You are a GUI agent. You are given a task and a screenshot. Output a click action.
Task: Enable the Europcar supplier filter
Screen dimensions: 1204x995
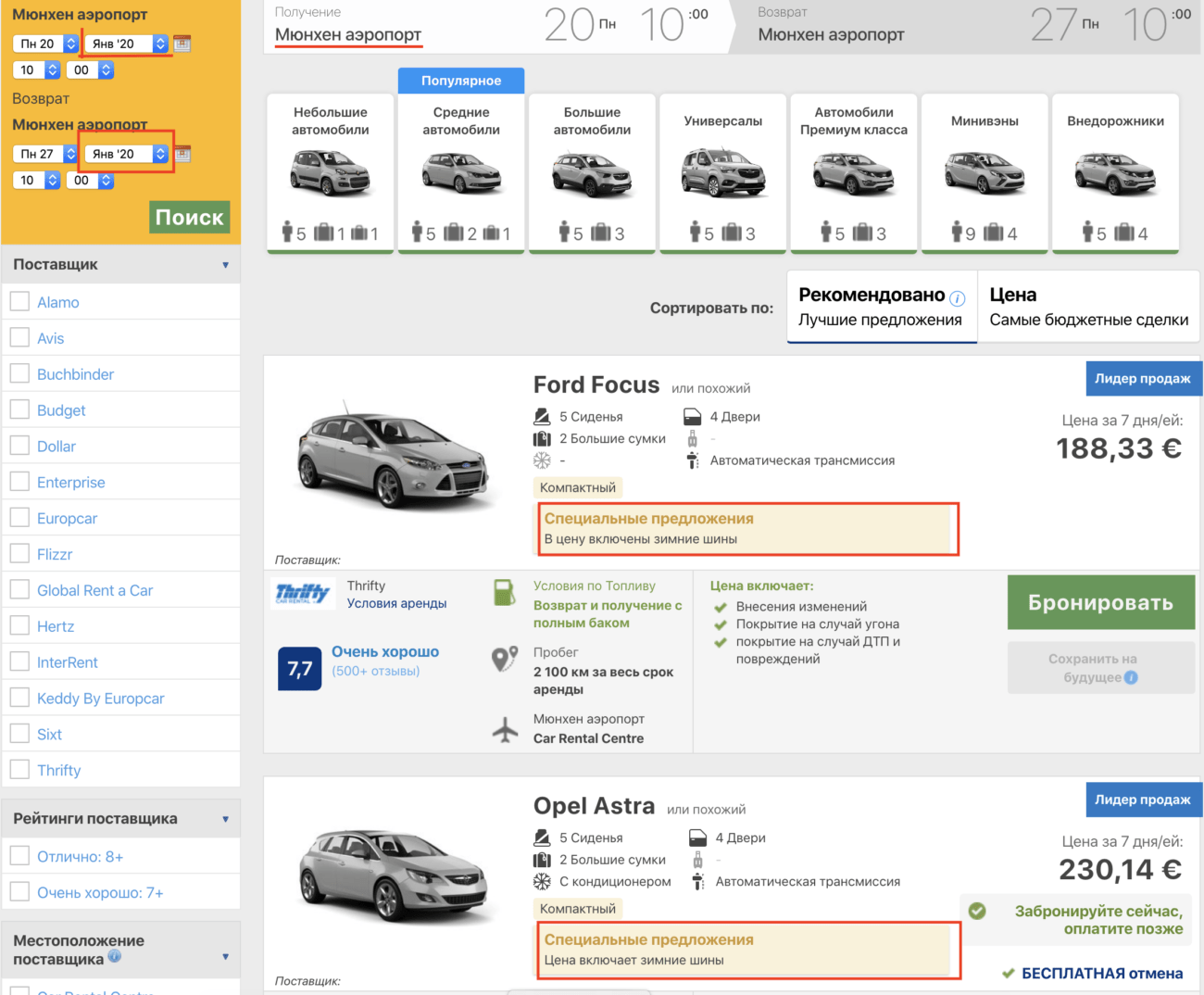(19, 518)
